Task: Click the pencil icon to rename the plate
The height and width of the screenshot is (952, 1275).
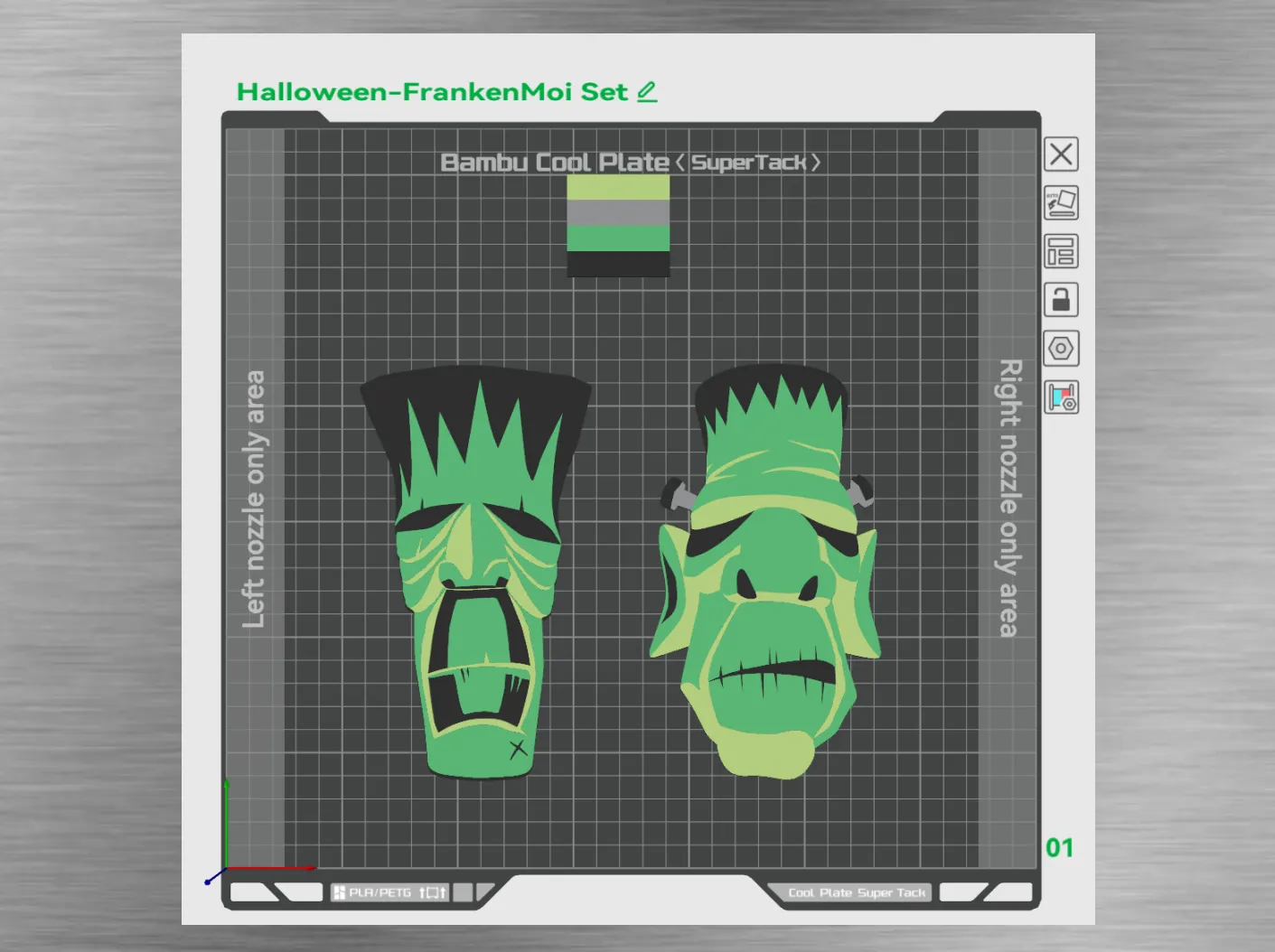Action: (x=647, y=92)
